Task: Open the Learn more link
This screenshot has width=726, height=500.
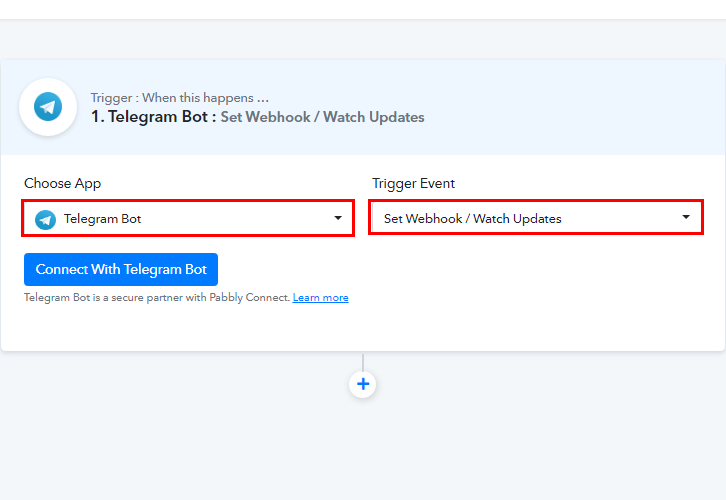Action: (x=320, y=298)
